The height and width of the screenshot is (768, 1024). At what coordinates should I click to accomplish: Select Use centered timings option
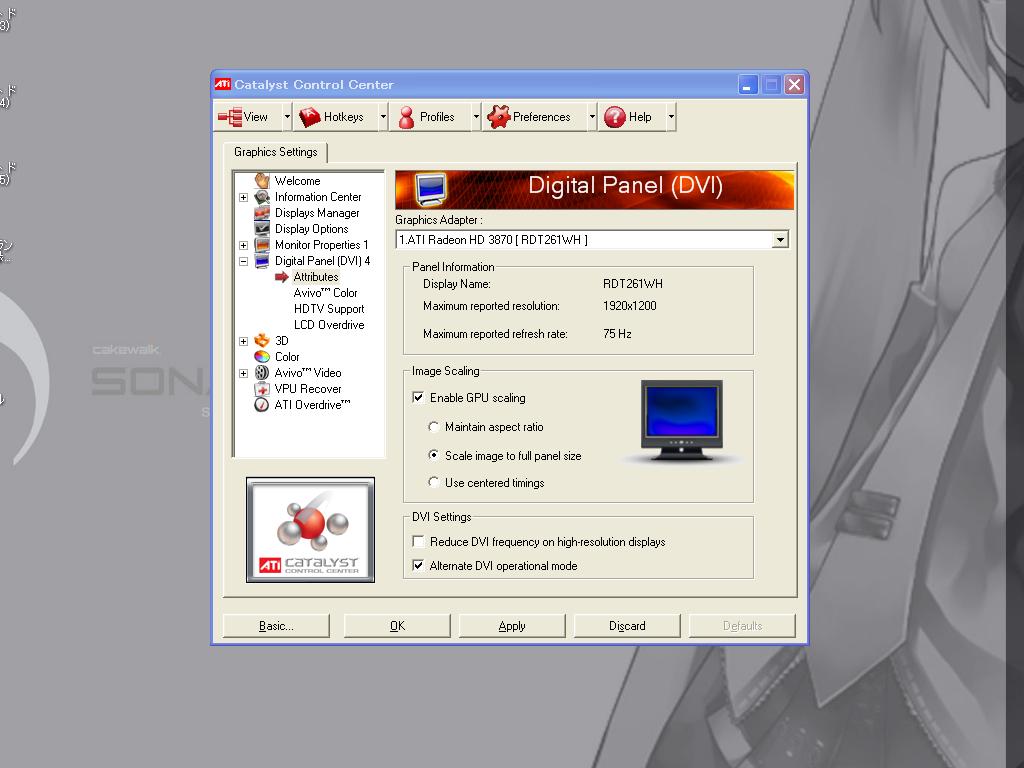pyautogui.click(x=434, y=482)
